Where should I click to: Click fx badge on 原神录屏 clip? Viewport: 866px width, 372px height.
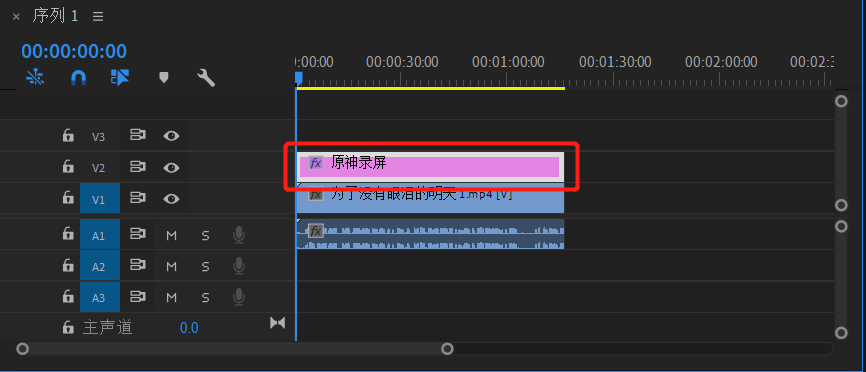(x=315, y=163)
